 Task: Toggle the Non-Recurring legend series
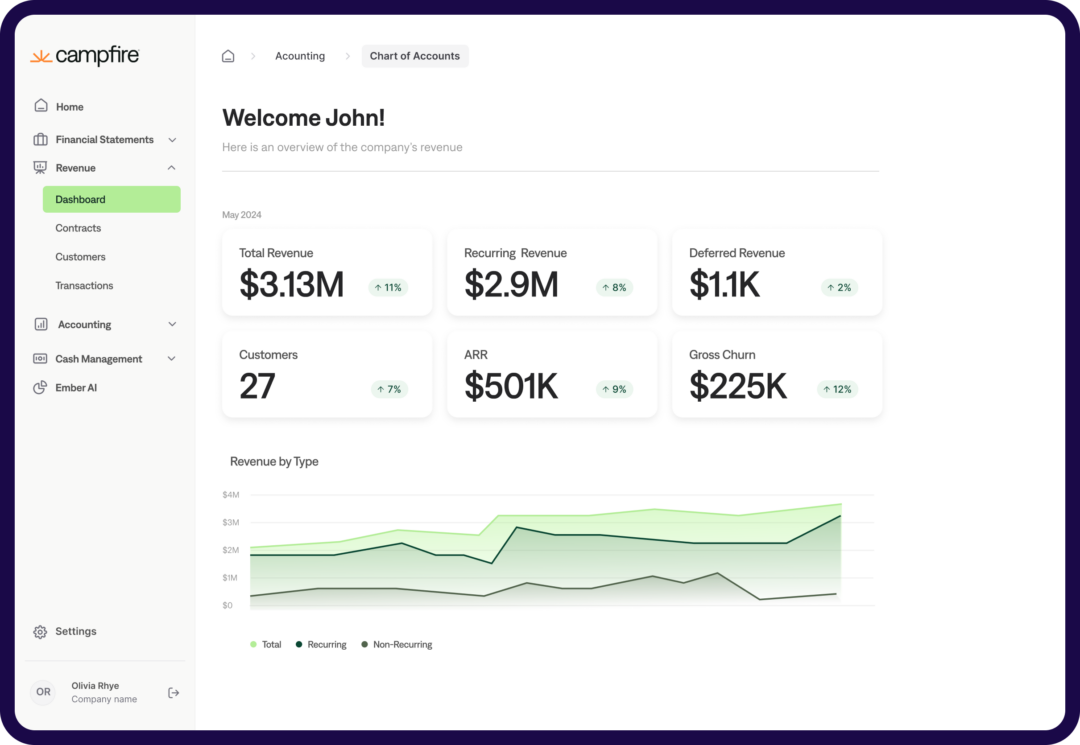(x=402, y=645)
